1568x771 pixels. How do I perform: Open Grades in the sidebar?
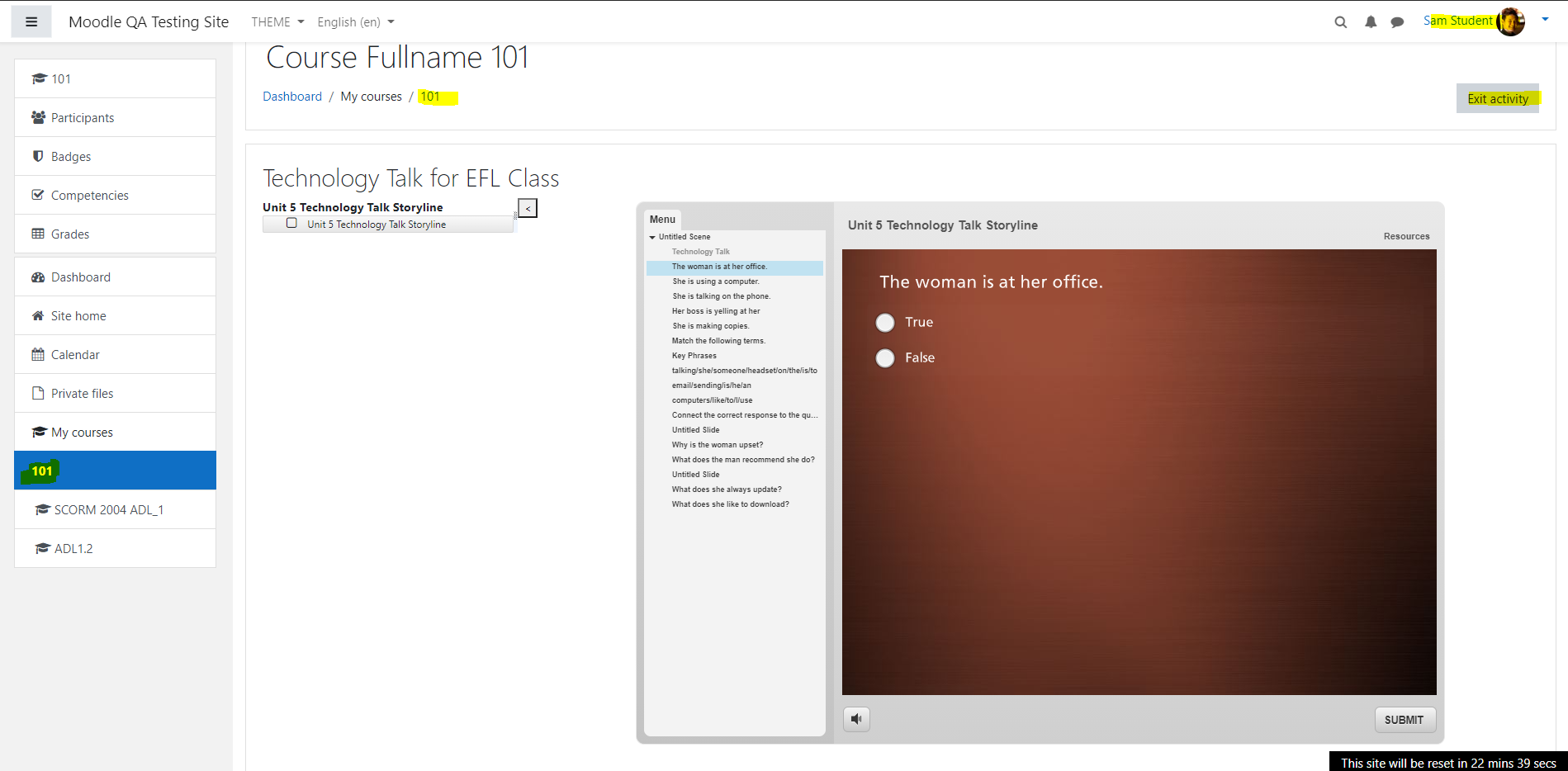pyautogui.click(x=116, y=234)
